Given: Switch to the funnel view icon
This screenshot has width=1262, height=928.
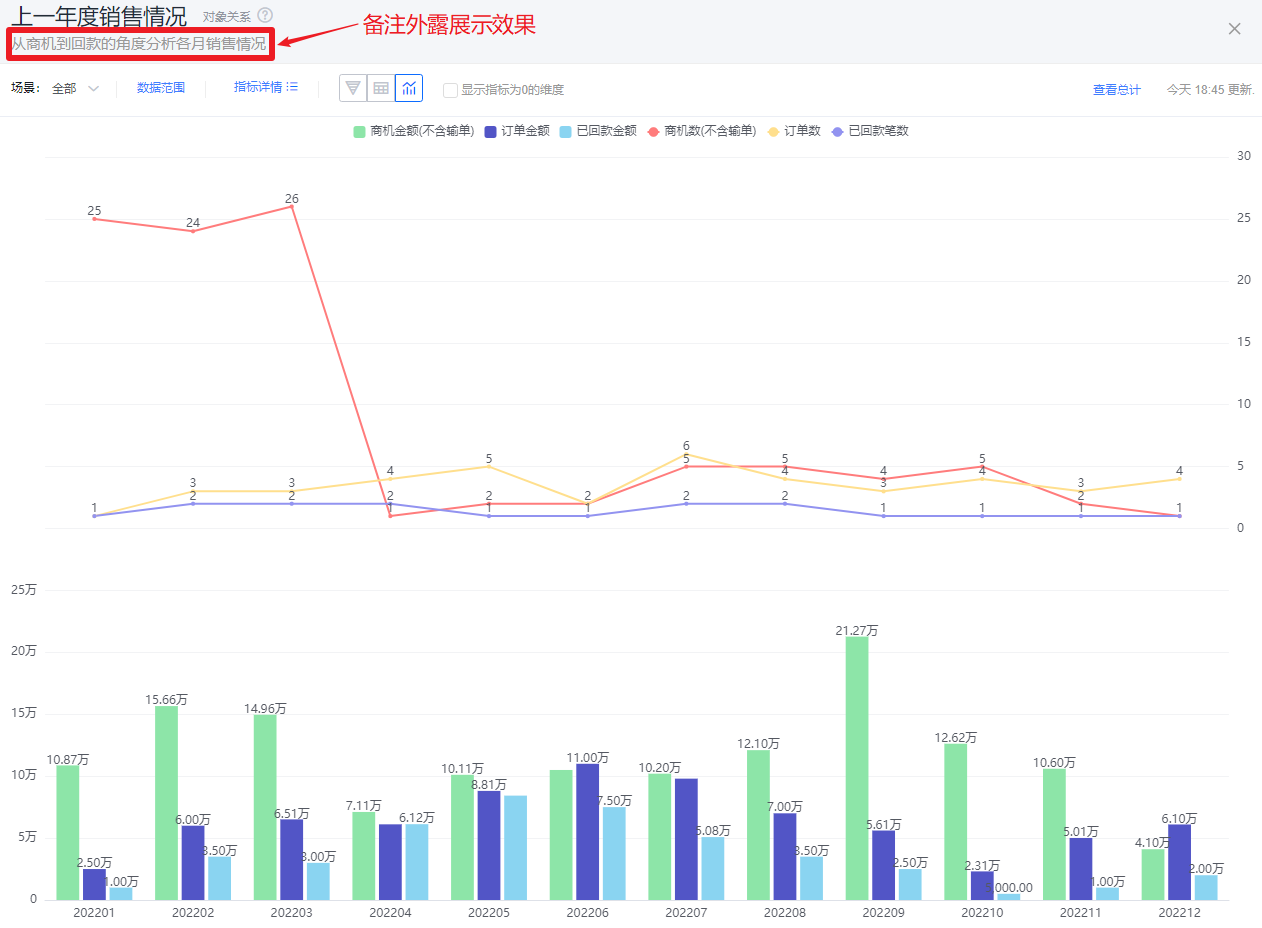Looking at the screenshot, I should click(x=353, y=88).
